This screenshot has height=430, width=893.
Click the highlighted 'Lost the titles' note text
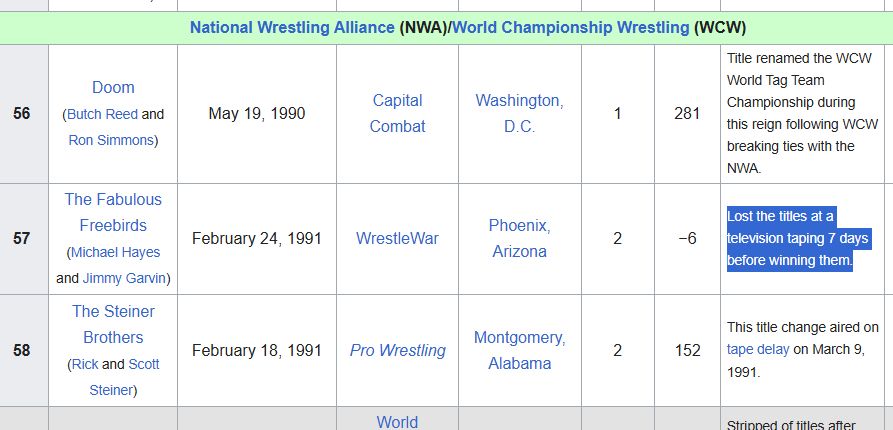click(x=798, y=239)
